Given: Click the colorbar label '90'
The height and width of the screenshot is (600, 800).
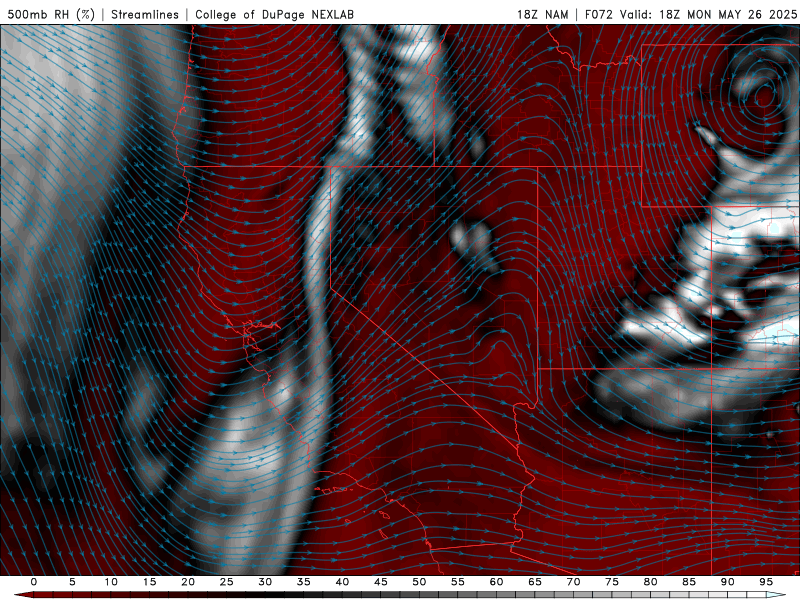Looking at the screenshot, I should (x=727, y=582).
